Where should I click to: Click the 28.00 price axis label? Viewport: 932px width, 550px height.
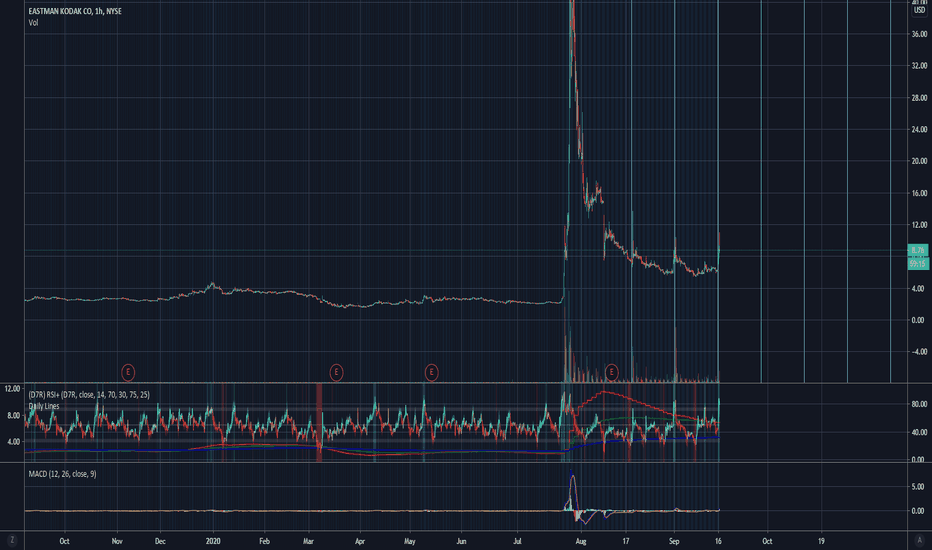pyautogui.click(x=919, y=98)
